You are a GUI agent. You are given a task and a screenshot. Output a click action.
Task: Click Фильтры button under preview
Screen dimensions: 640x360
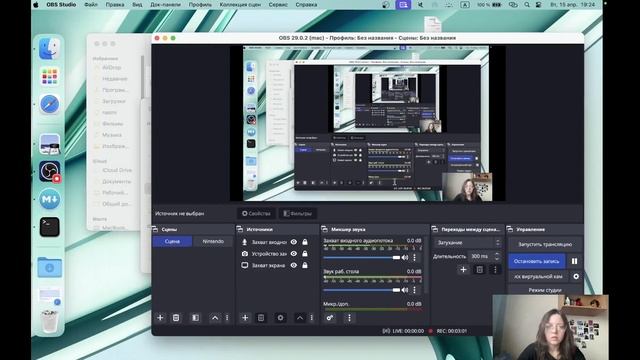pyautogui.click(x=298, y=213)
